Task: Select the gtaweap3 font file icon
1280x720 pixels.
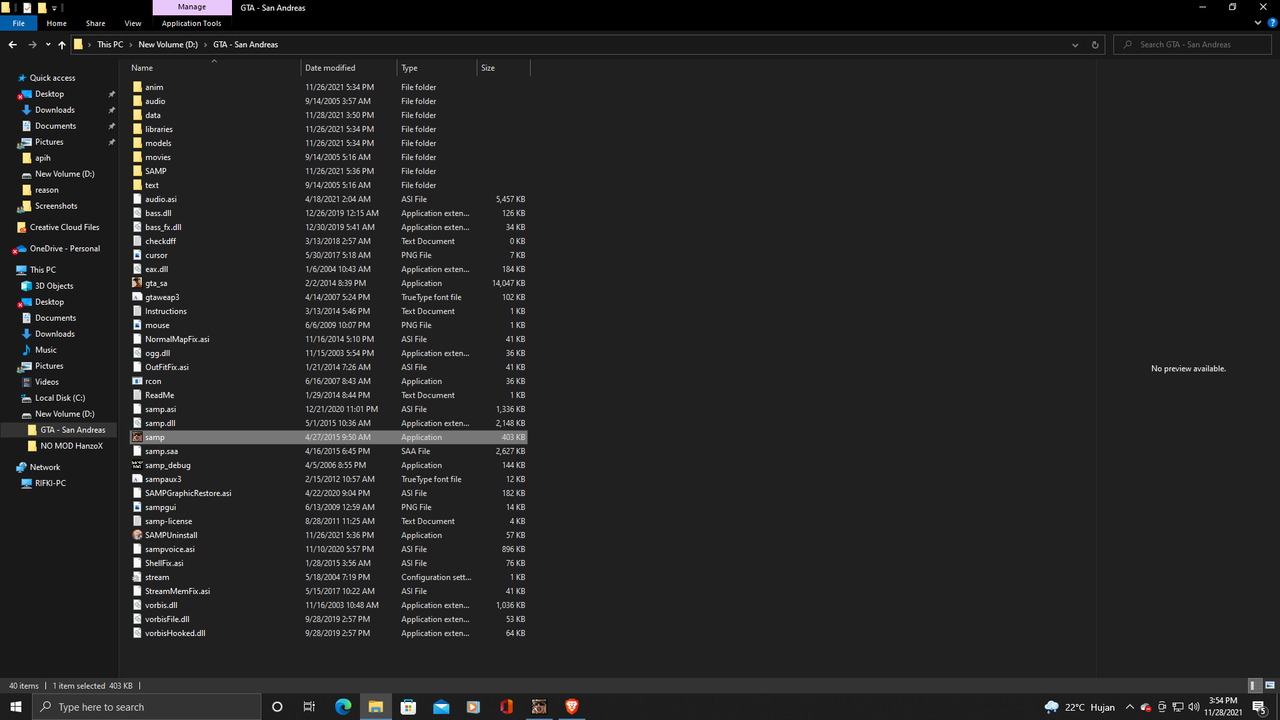Action: [137, 297]
